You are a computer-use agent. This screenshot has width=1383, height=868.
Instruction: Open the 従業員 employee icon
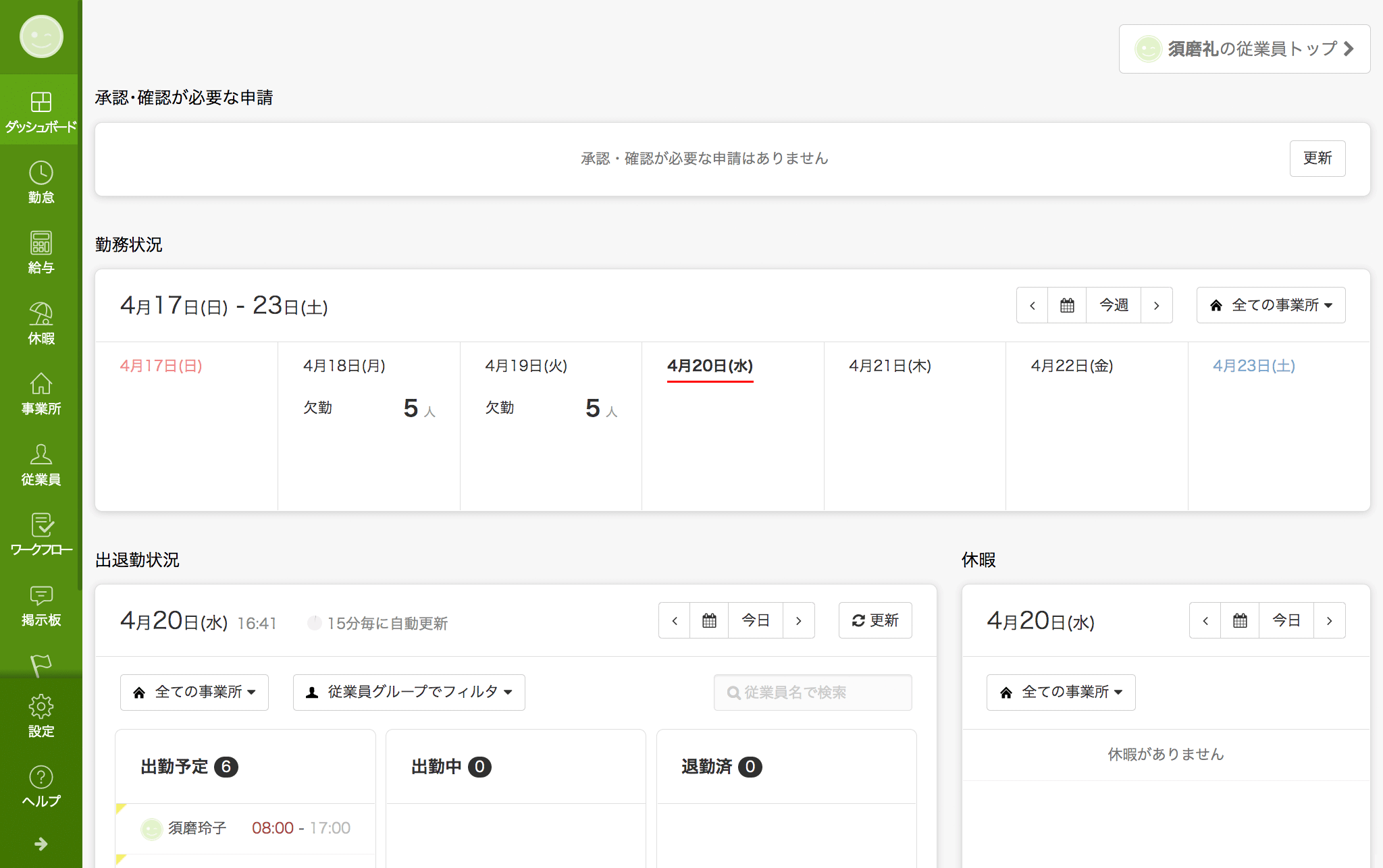(41, 464)
